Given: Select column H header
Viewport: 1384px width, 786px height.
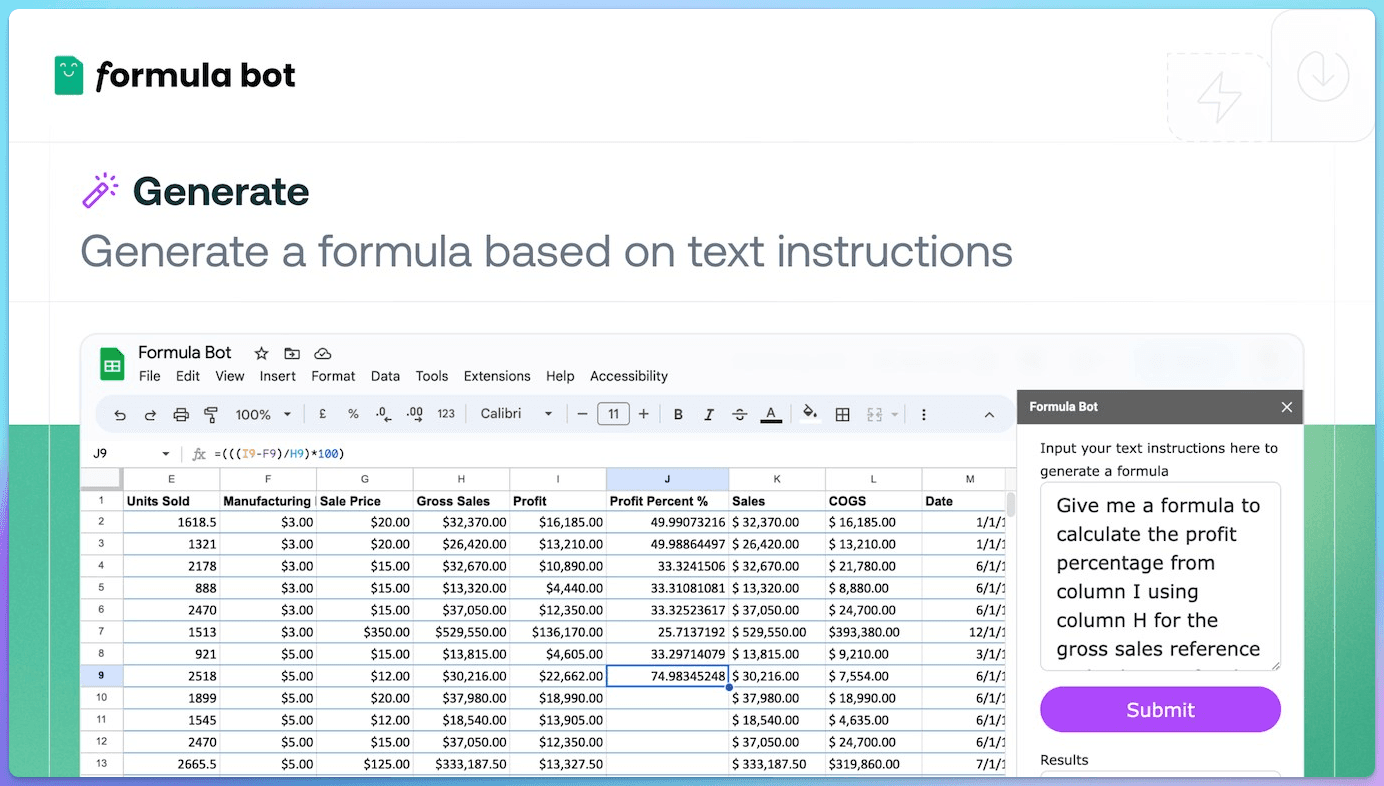Looking at the screenshot, I should (x=461, y=479).
